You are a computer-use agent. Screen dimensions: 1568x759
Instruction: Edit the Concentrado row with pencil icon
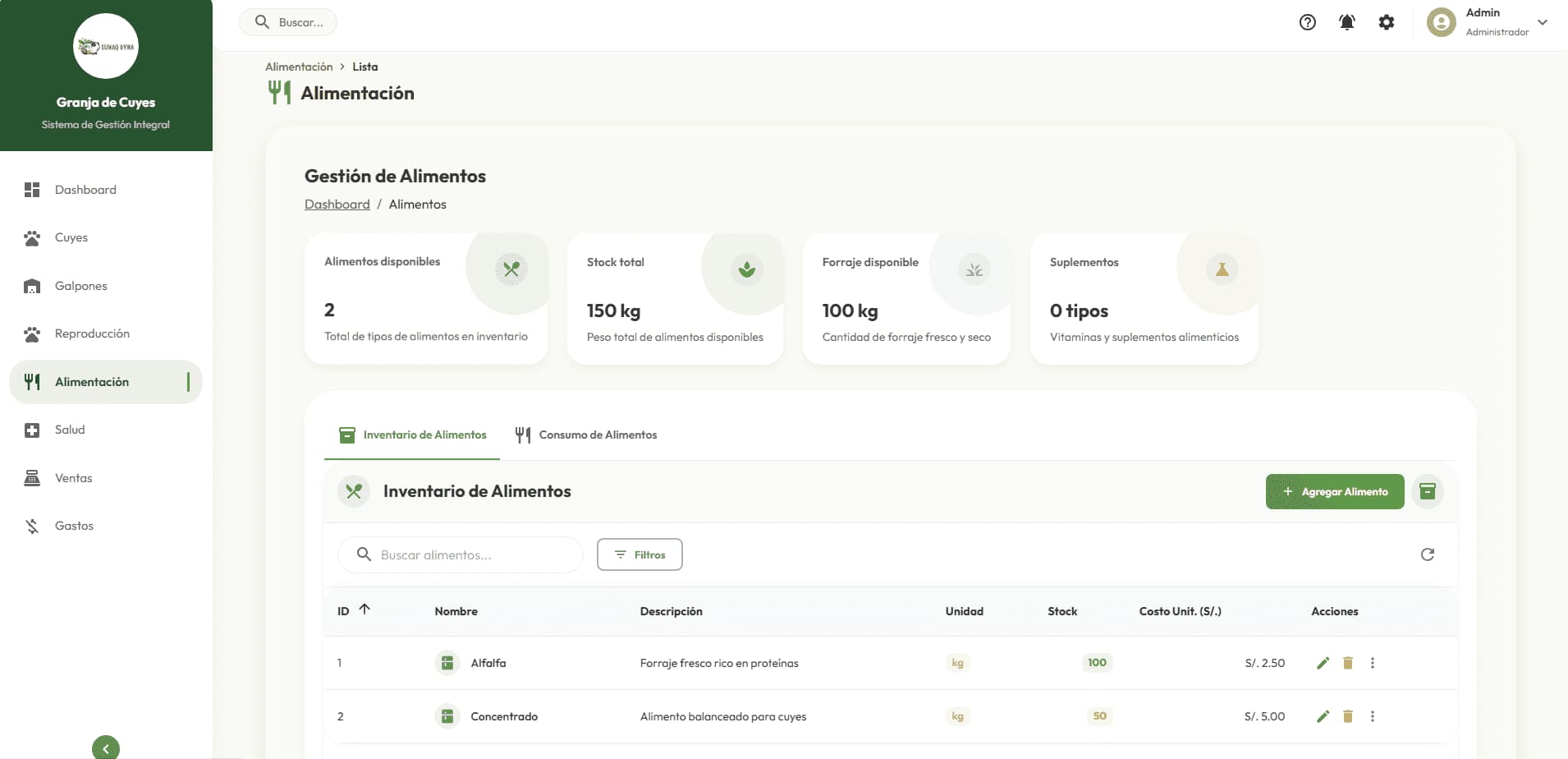click(x=1323, y=716)
